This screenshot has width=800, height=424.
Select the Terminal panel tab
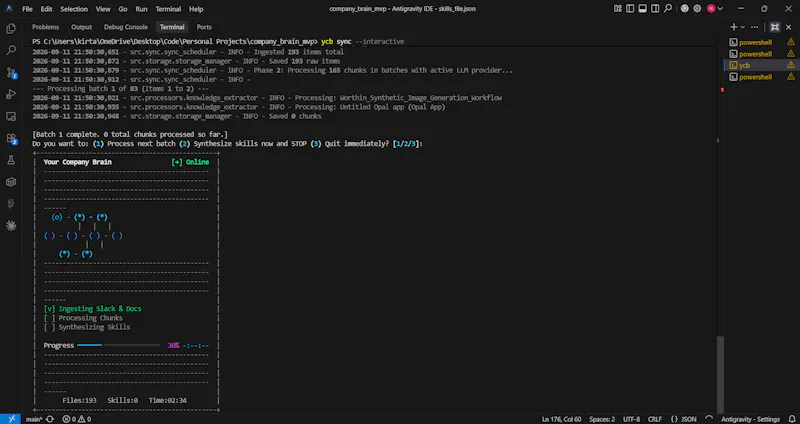coord(171,27)
